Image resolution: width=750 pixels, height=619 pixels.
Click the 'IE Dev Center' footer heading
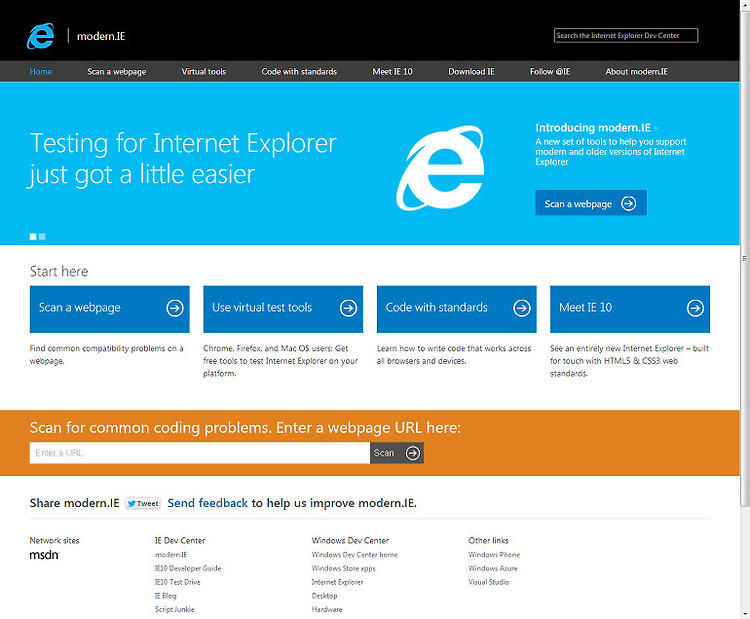click(x=180, y=540)
